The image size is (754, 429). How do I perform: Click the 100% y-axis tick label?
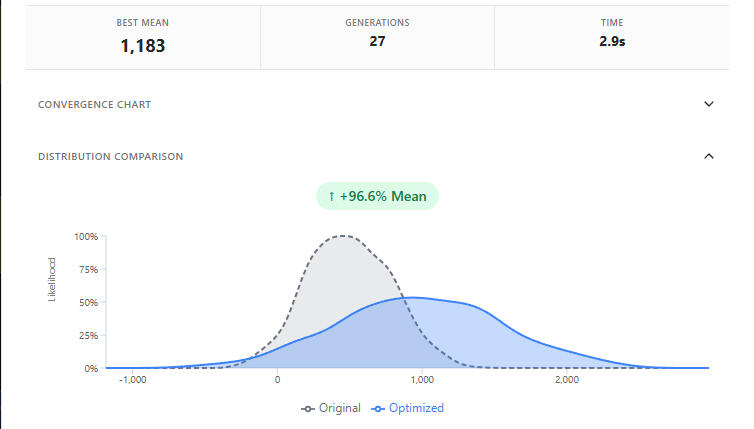pos(85,237)
